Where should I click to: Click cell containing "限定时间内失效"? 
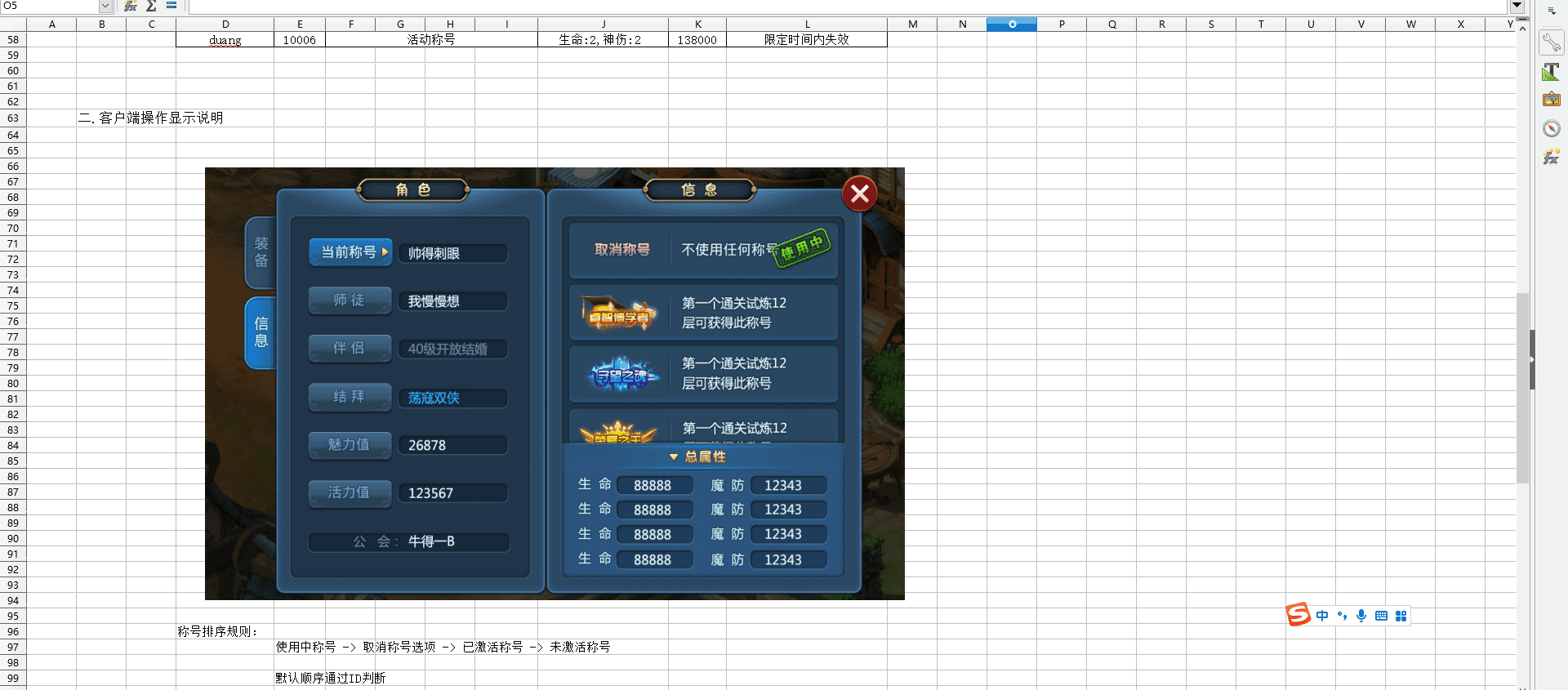point(807,40)
